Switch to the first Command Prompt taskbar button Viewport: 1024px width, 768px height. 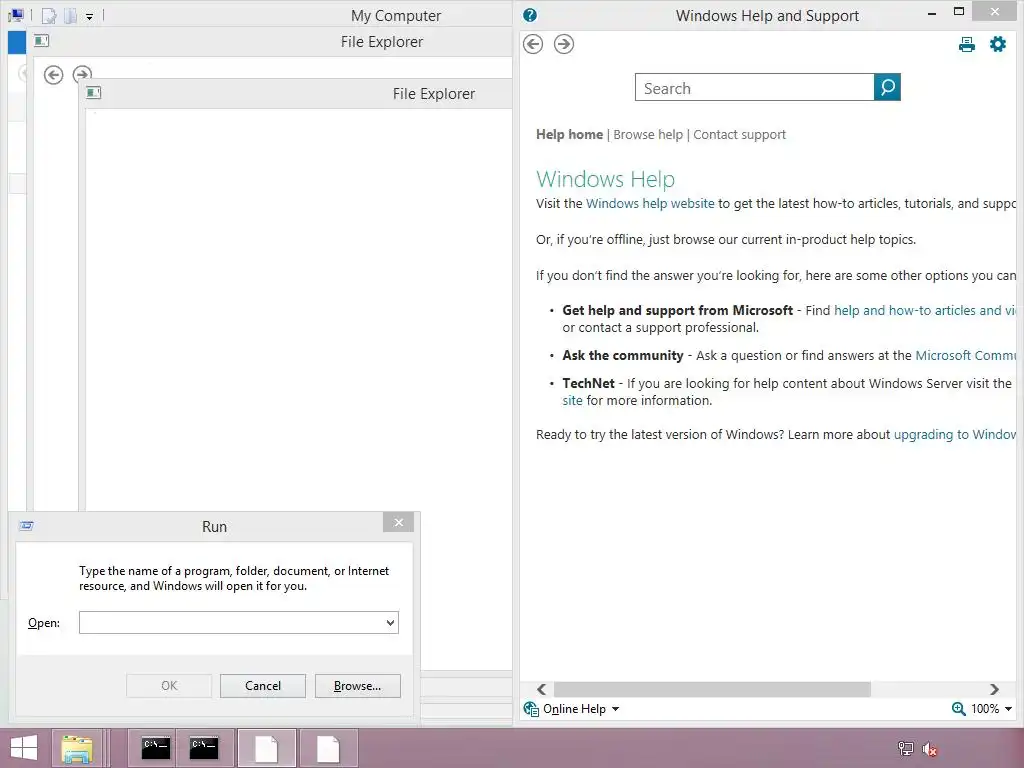[x=155, y=748]
